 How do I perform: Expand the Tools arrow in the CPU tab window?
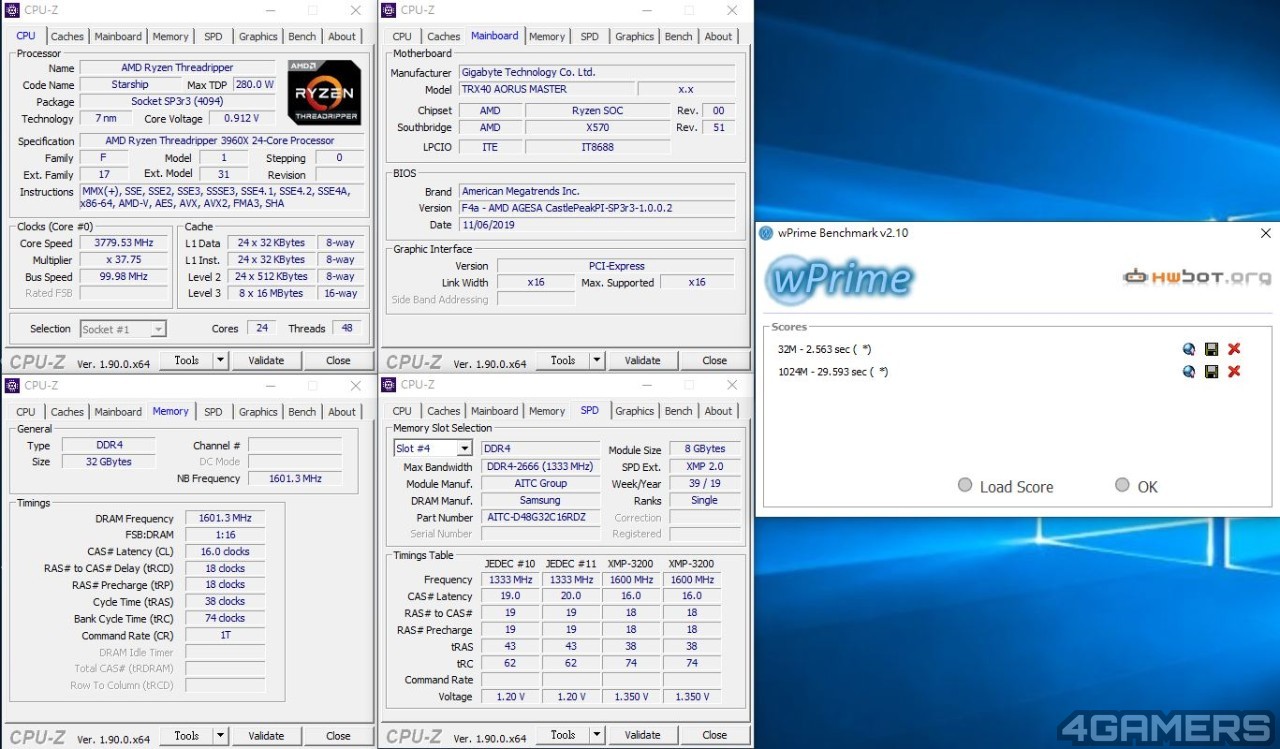(220, 360)
